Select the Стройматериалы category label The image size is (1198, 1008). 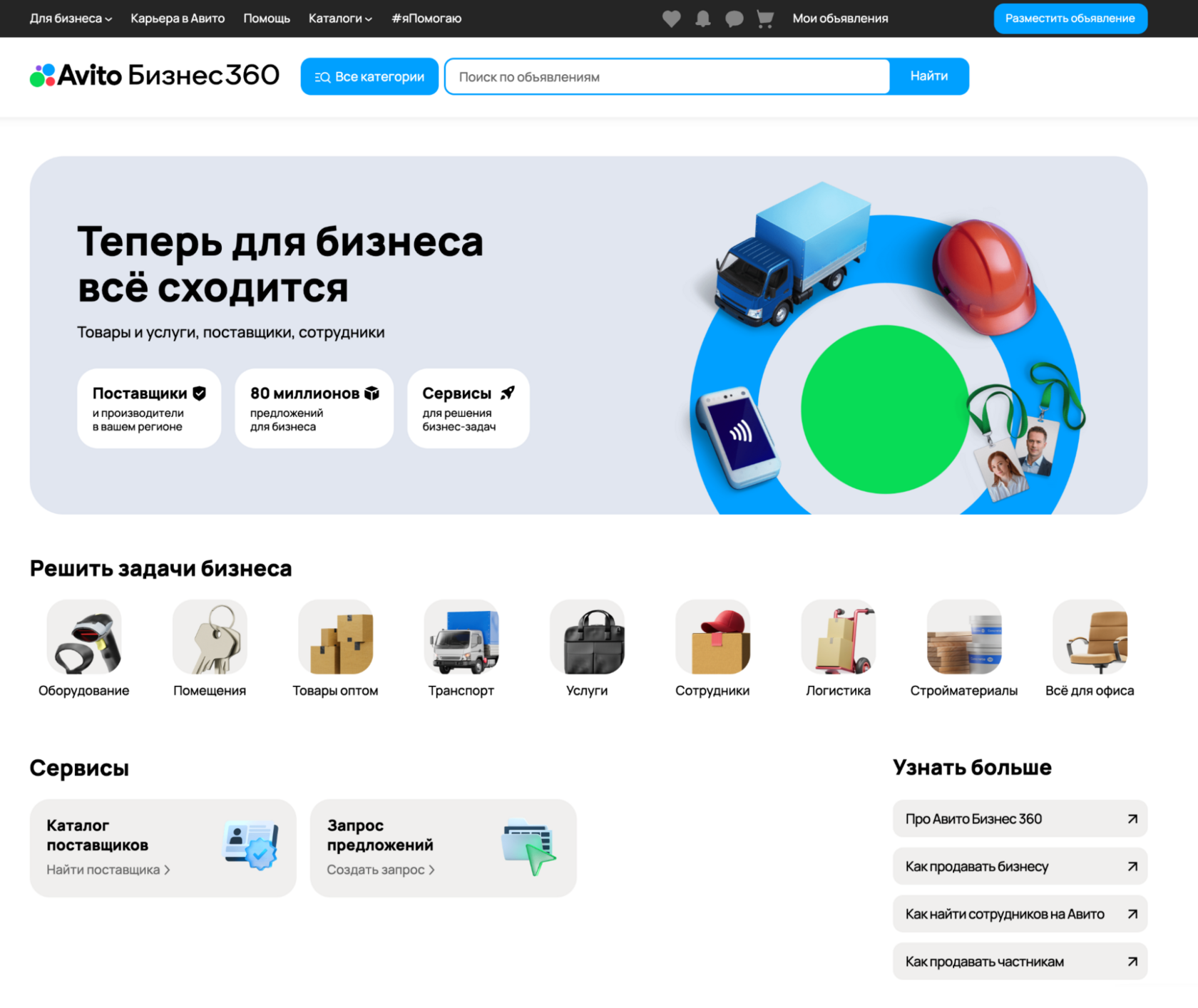pos(964,691)
